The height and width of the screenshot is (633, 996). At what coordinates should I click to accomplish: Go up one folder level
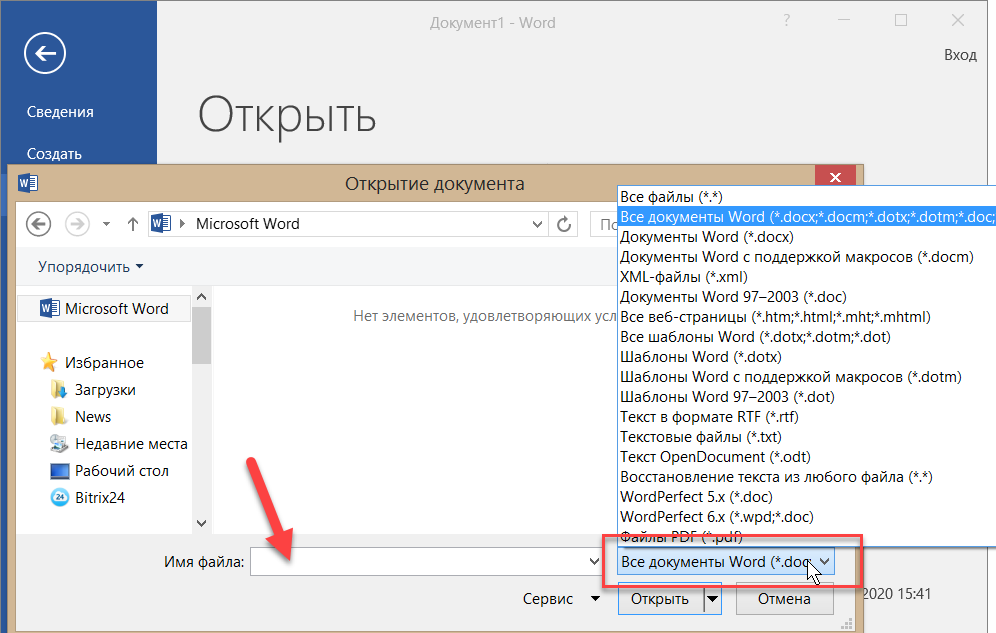pos(133,224)
